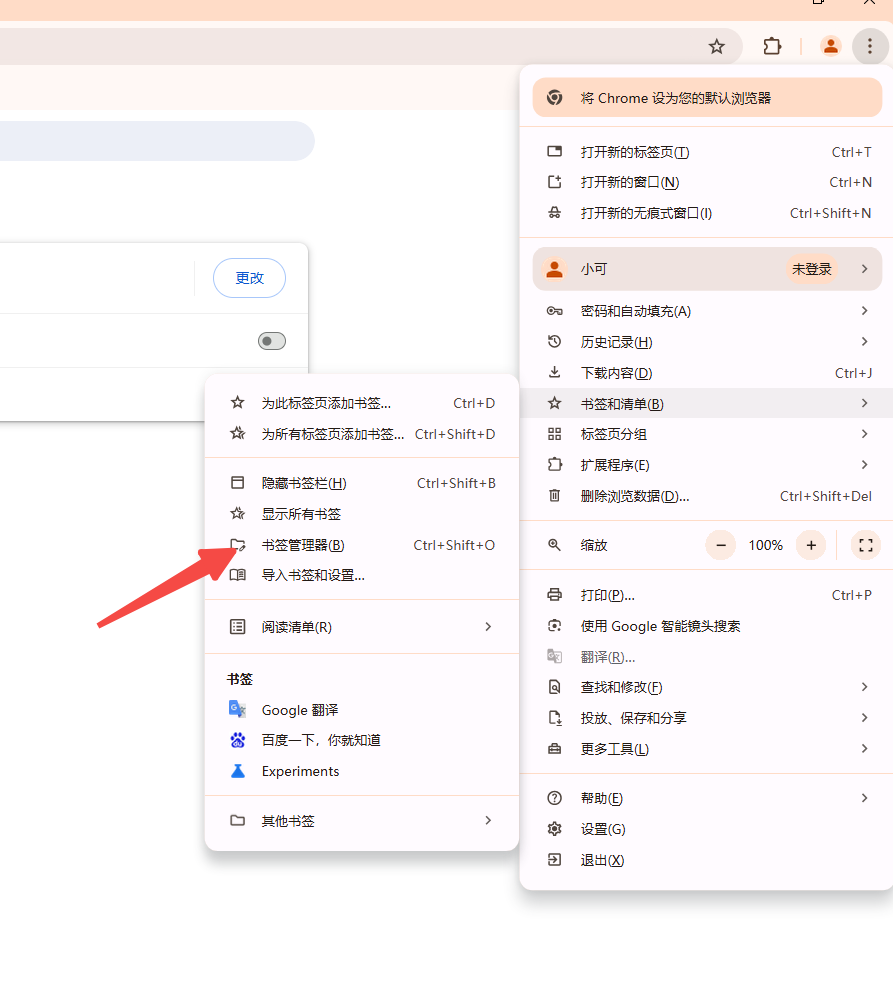Expand the 阅读清单 submenu arrow

click(488, 626)
